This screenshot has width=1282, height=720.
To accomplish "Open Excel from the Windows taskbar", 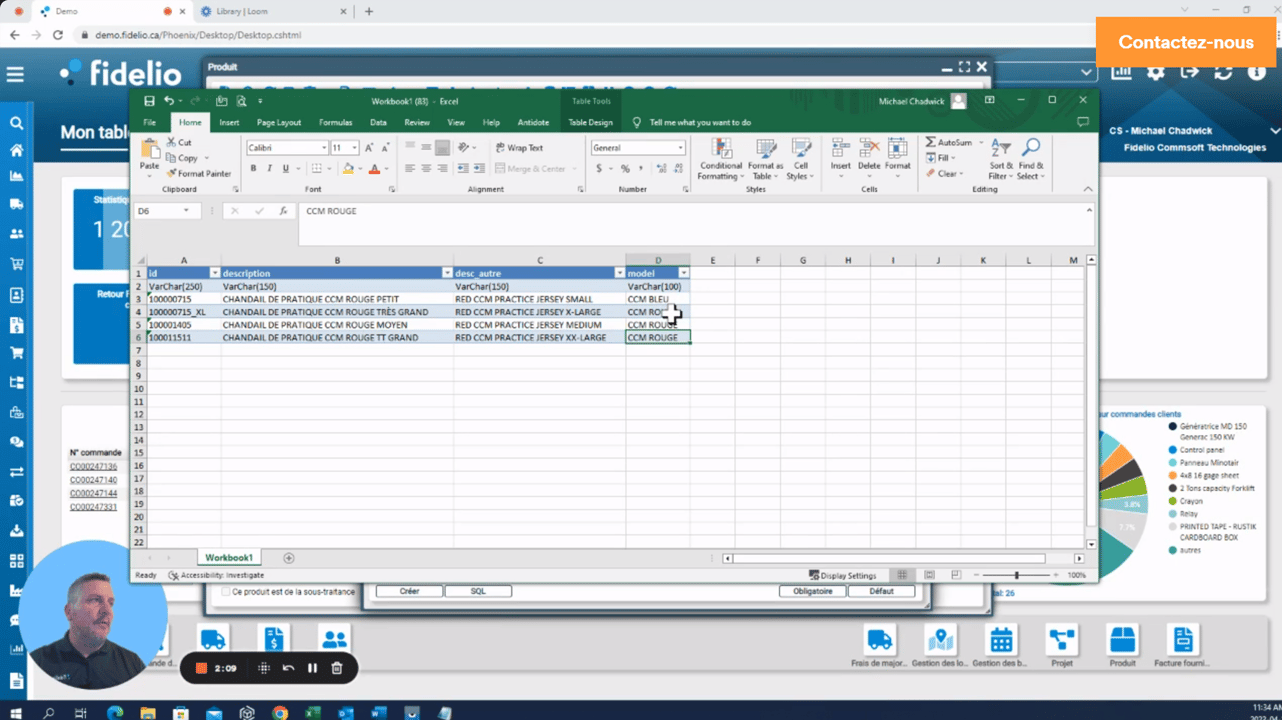I will 312,712.
